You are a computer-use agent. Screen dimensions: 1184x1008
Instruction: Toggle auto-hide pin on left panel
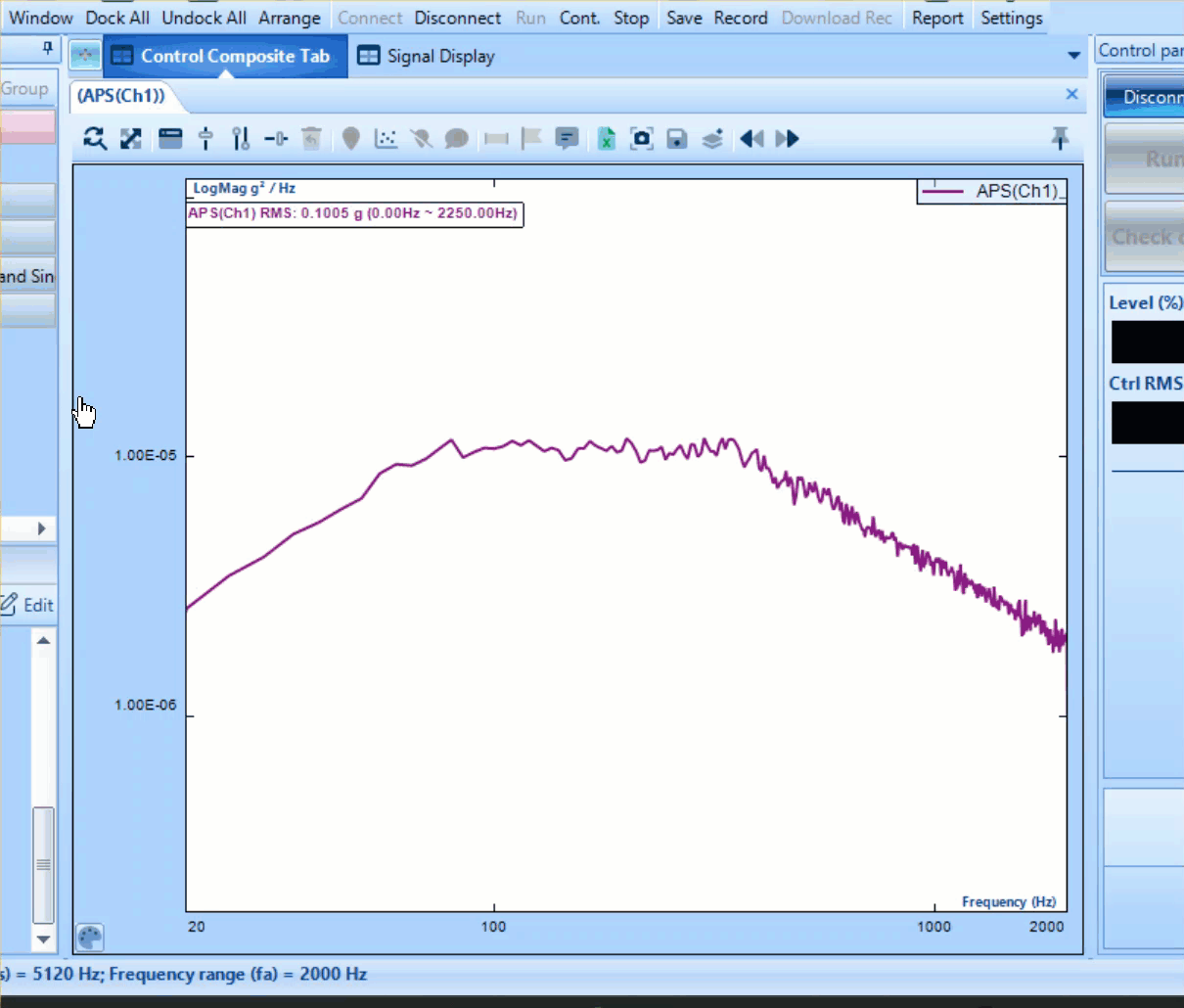point(47,48)
